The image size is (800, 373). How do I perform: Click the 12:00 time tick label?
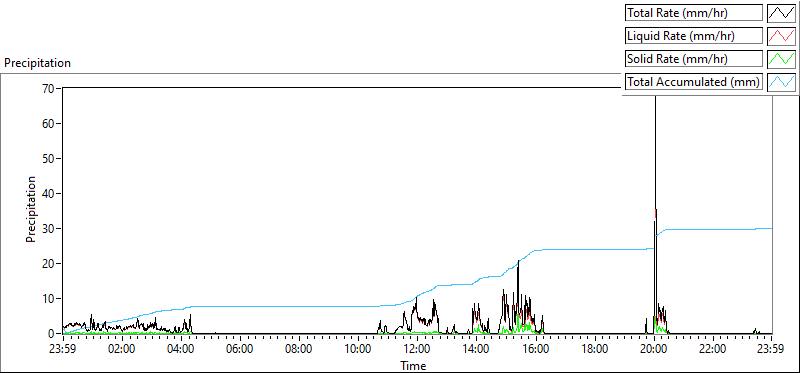[417, 350]
